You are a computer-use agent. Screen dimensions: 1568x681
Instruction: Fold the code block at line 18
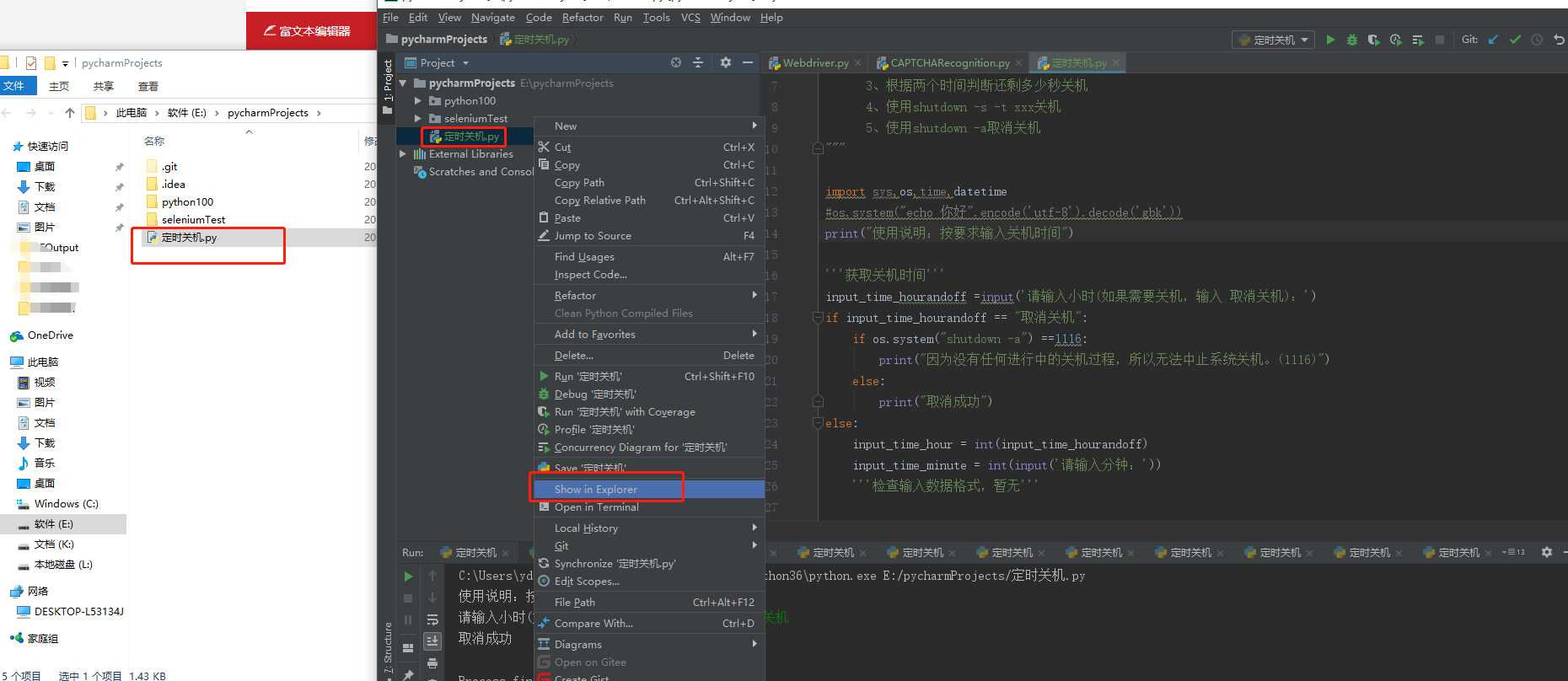pos(818,318)
